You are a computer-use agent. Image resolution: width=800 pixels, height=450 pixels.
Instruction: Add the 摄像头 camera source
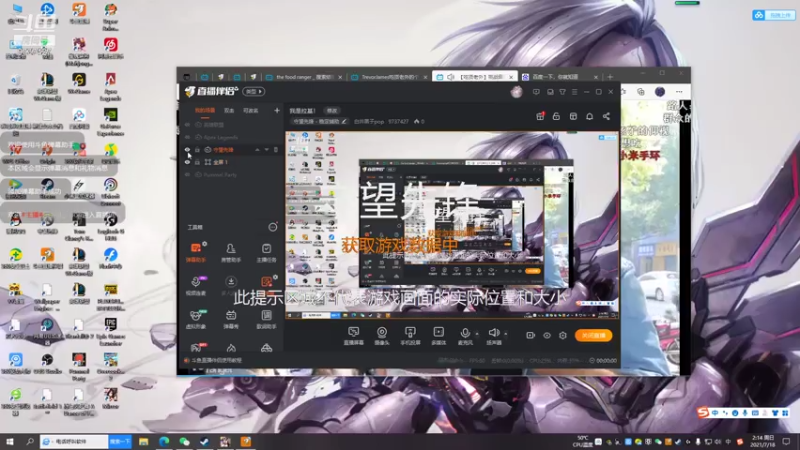382,336
